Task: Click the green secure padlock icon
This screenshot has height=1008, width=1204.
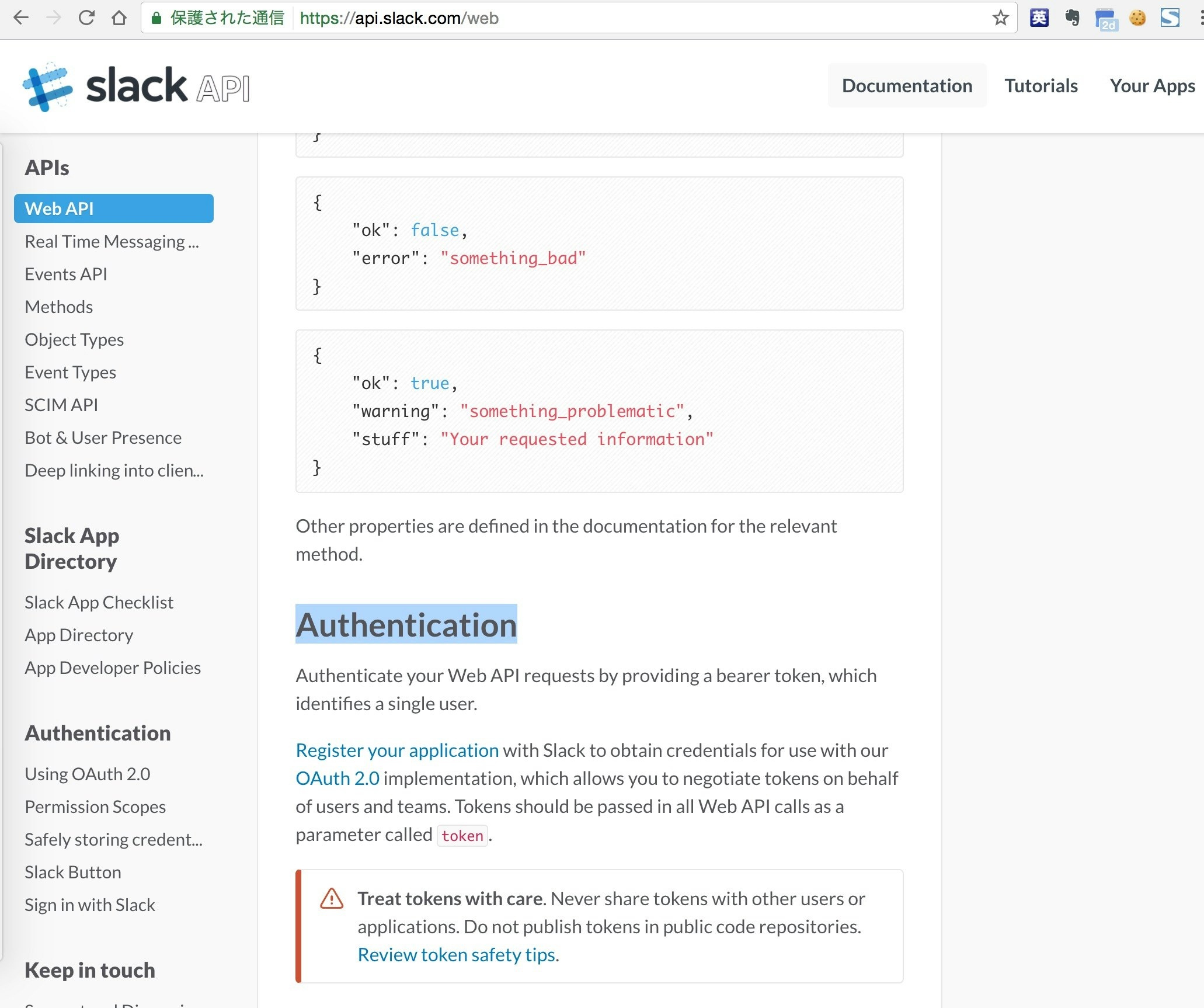Action: 156,18
